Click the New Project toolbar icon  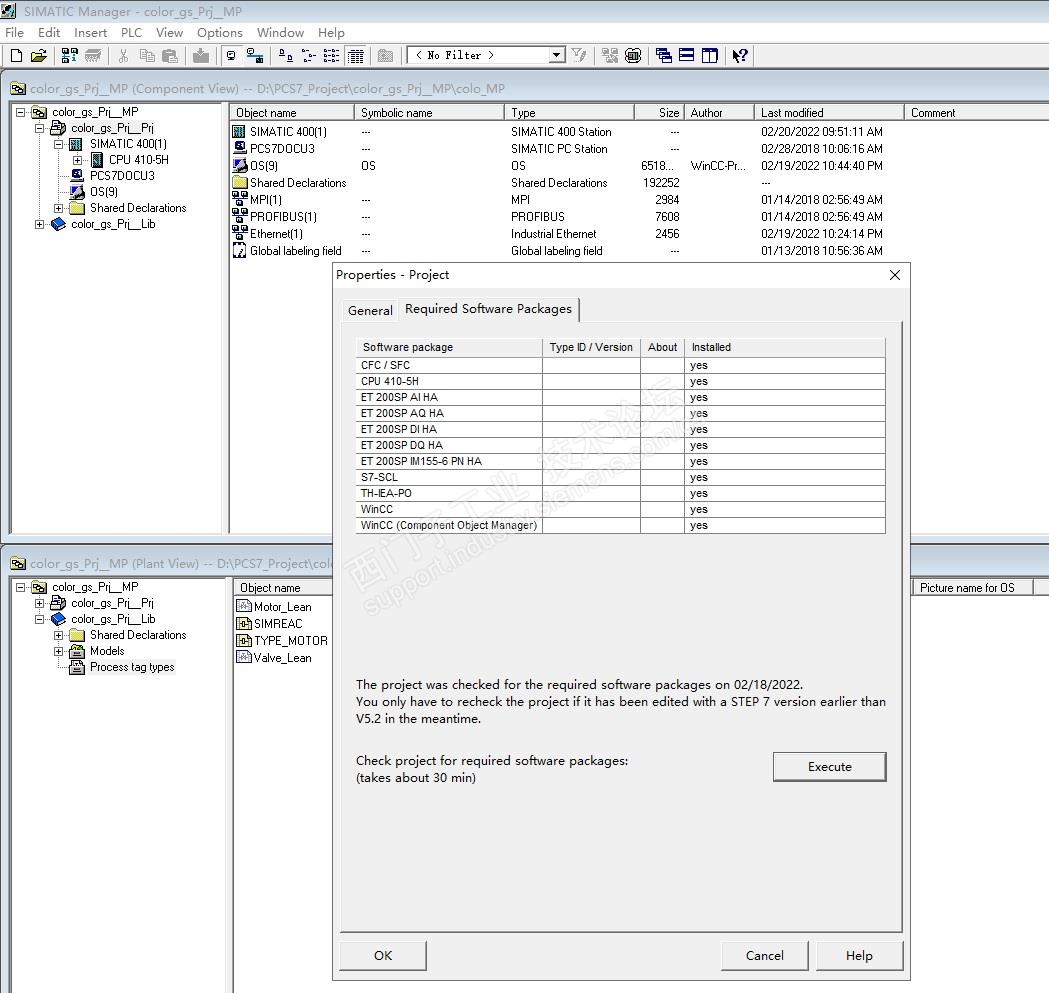(15, 56)
